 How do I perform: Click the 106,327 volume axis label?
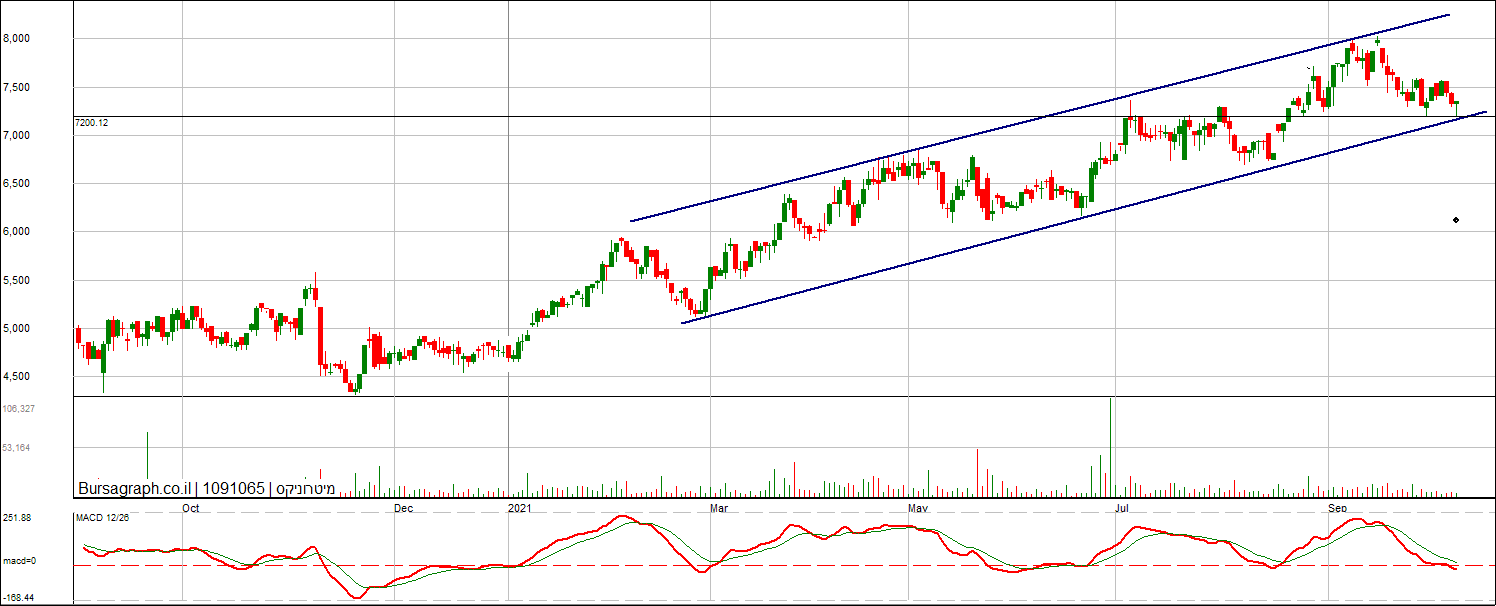point(20,409)
